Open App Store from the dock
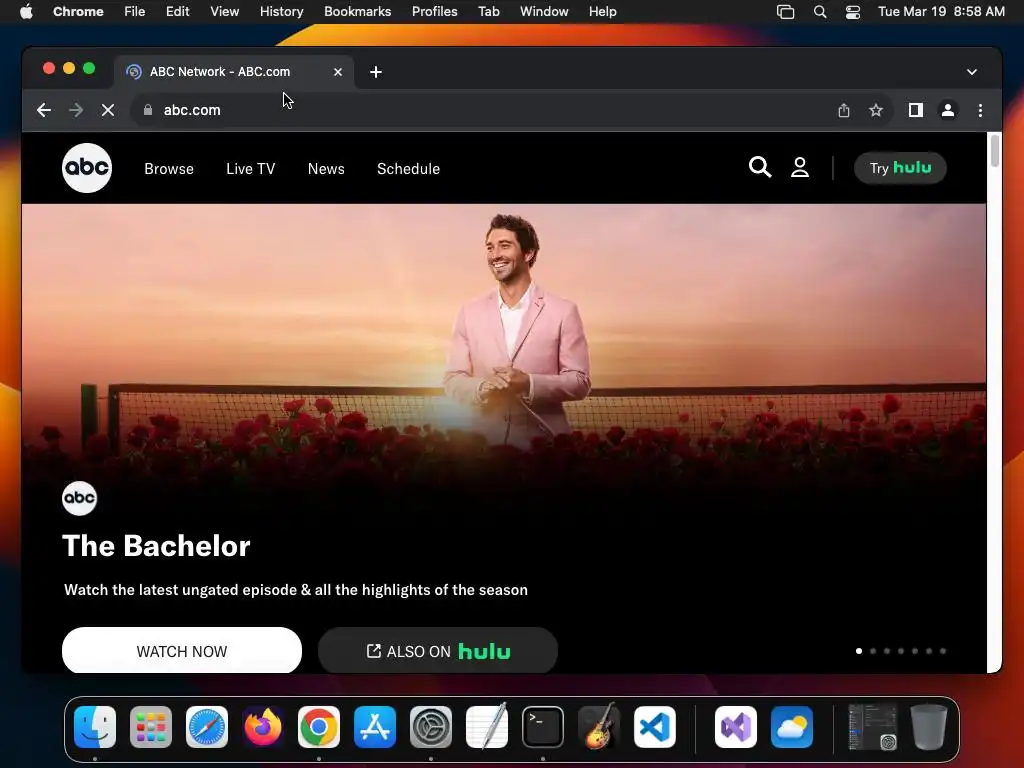 pos(375,727)
